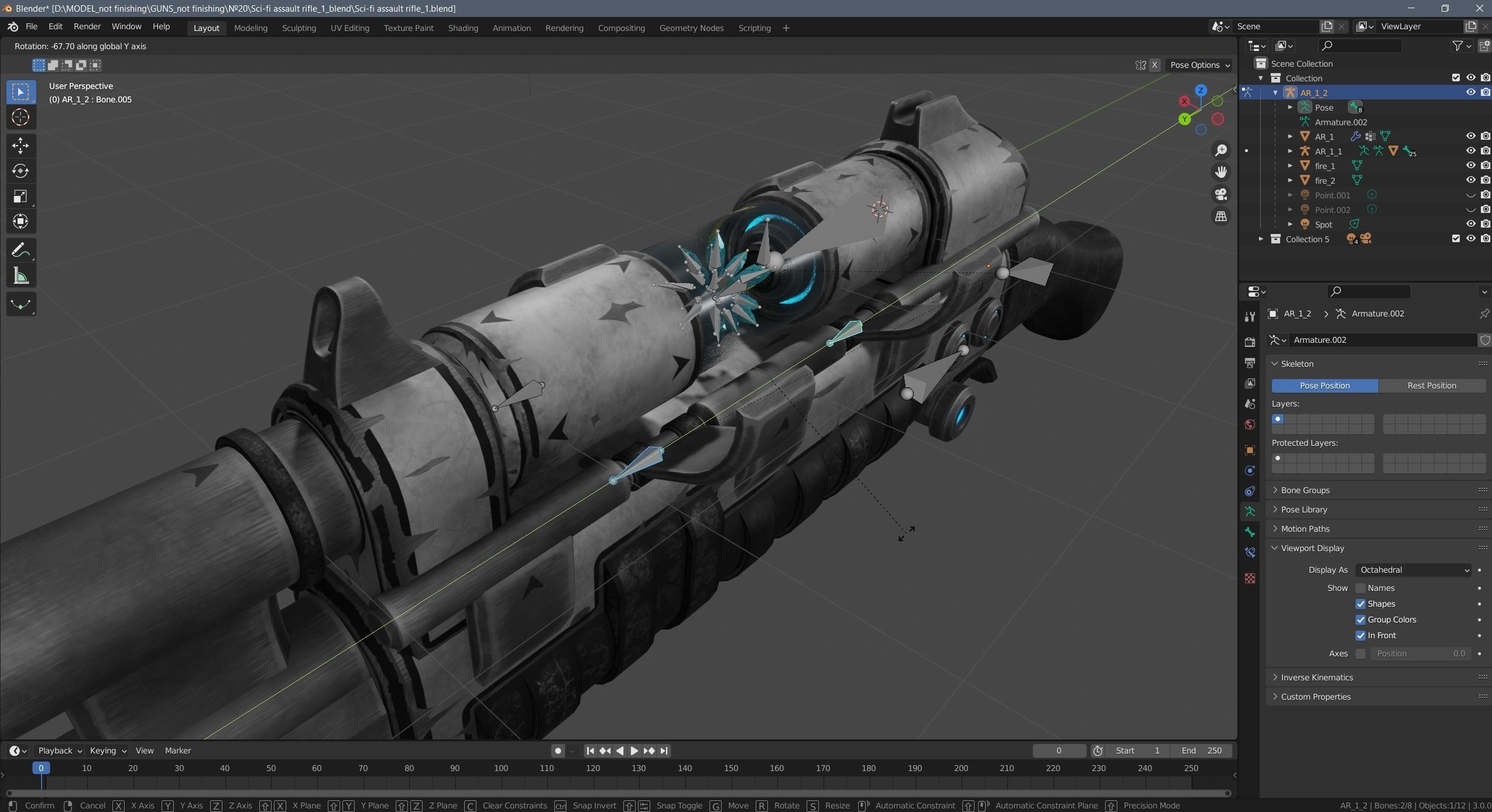1492x812 pixels.
Task: Click the outliner filter icon
Action: coord(1456,46)
